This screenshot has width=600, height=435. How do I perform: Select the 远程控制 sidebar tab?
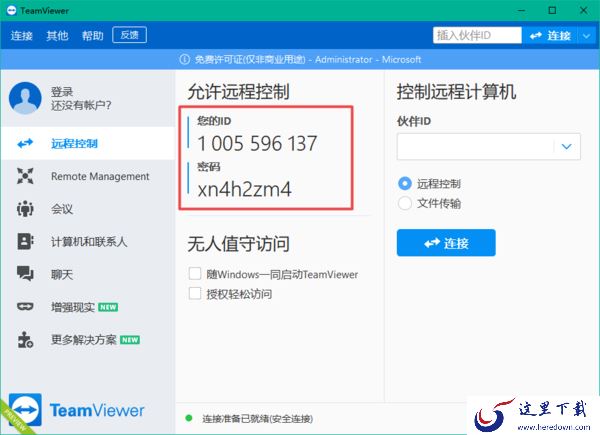pos(88,143)
